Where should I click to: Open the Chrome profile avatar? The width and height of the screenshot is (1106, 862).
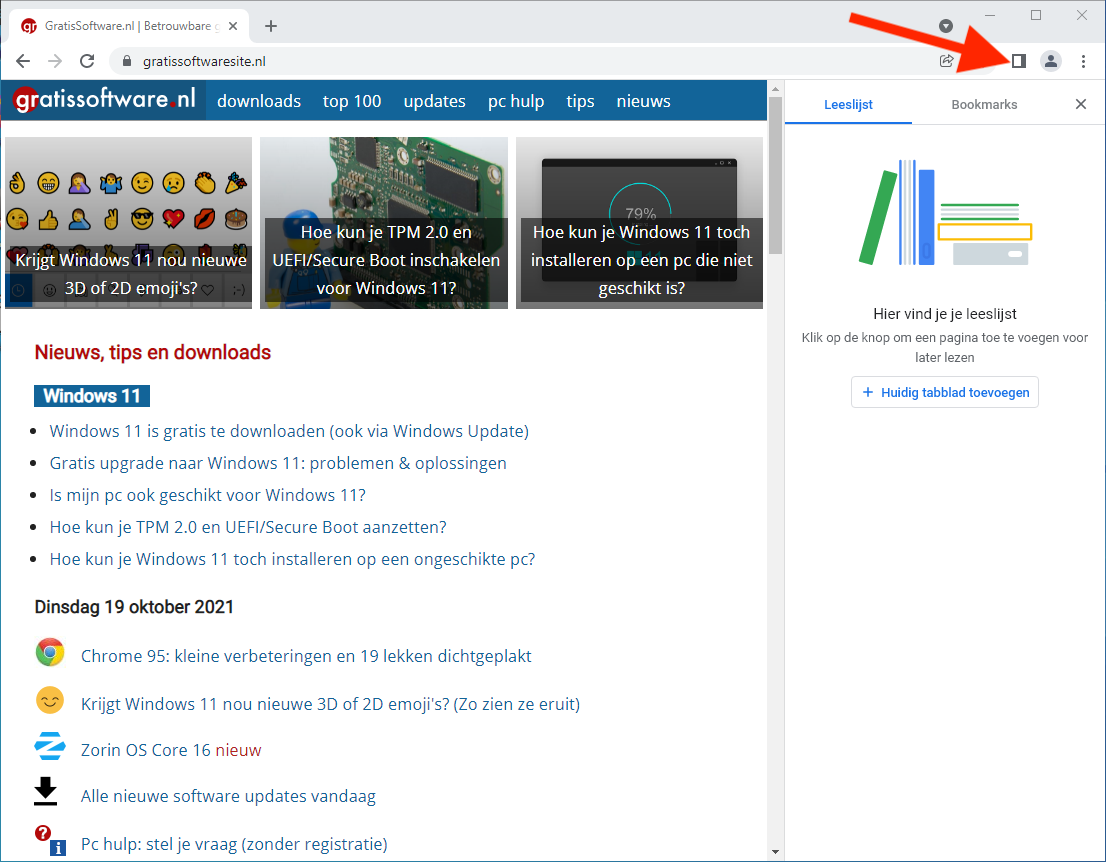point(1050,61)
